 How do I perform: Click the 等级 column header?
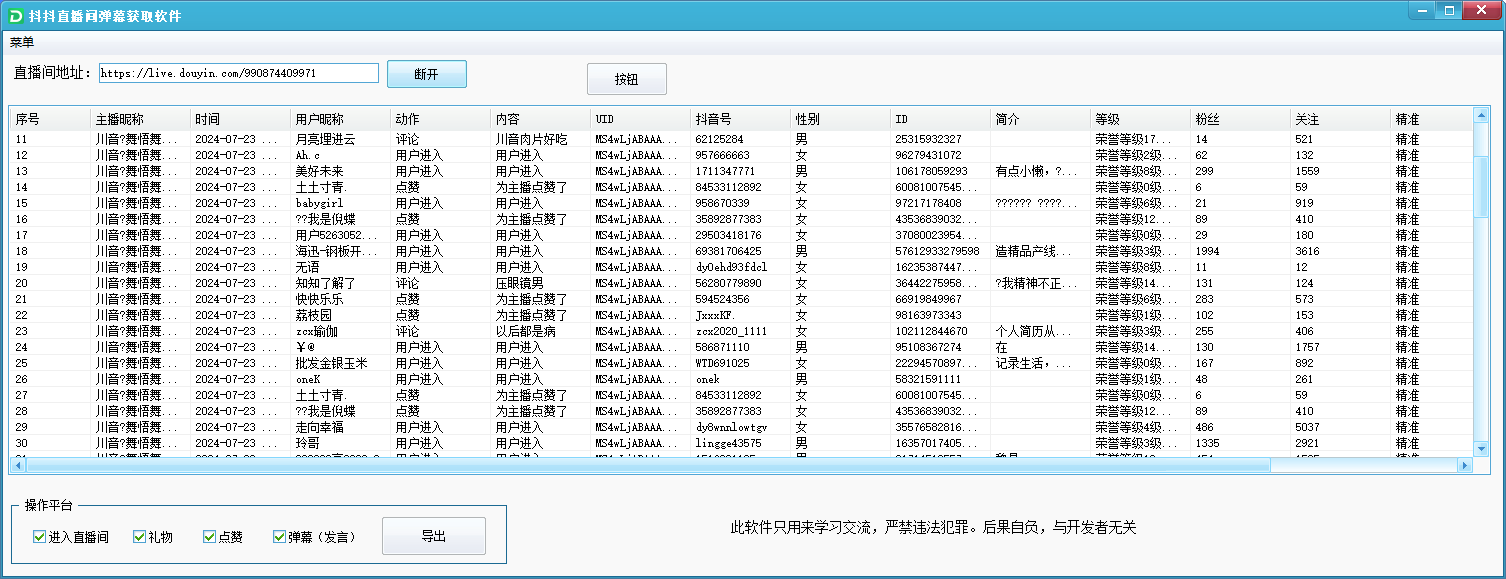(x=1140, y=119)
